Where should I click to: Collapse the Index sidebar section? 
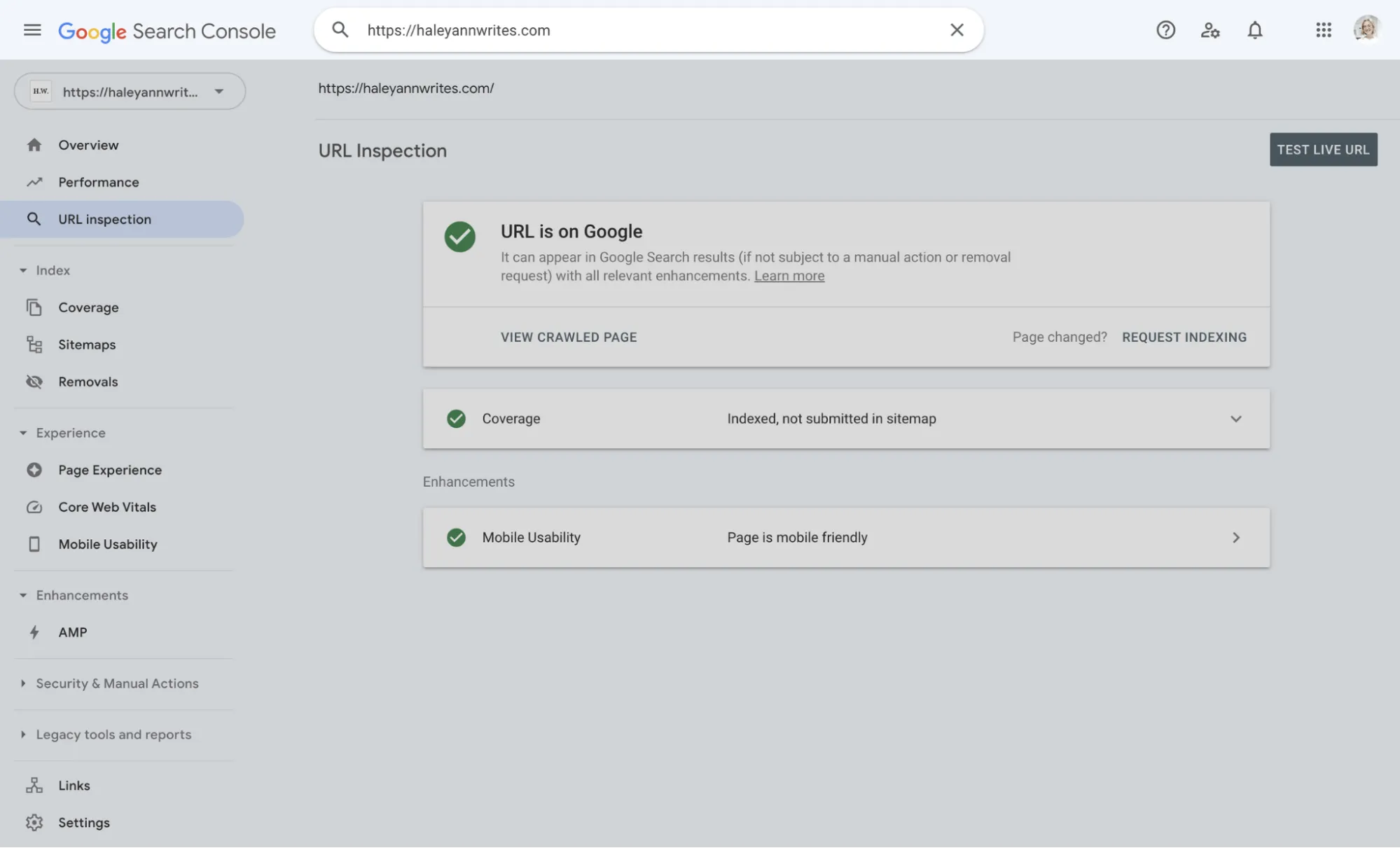click(23, 270)
